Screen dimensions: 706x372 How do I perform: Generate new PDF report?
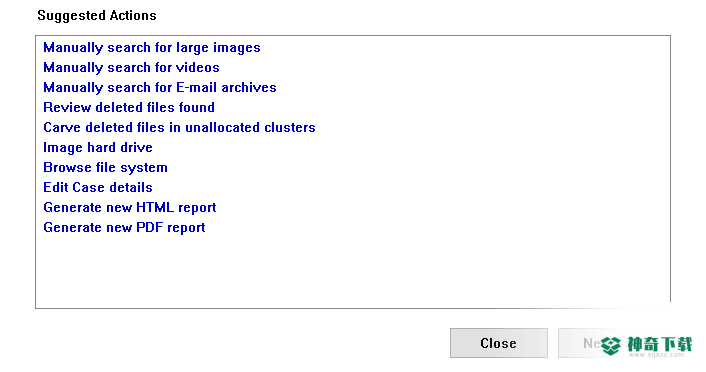pyautogui.click(x=124, y=227)
